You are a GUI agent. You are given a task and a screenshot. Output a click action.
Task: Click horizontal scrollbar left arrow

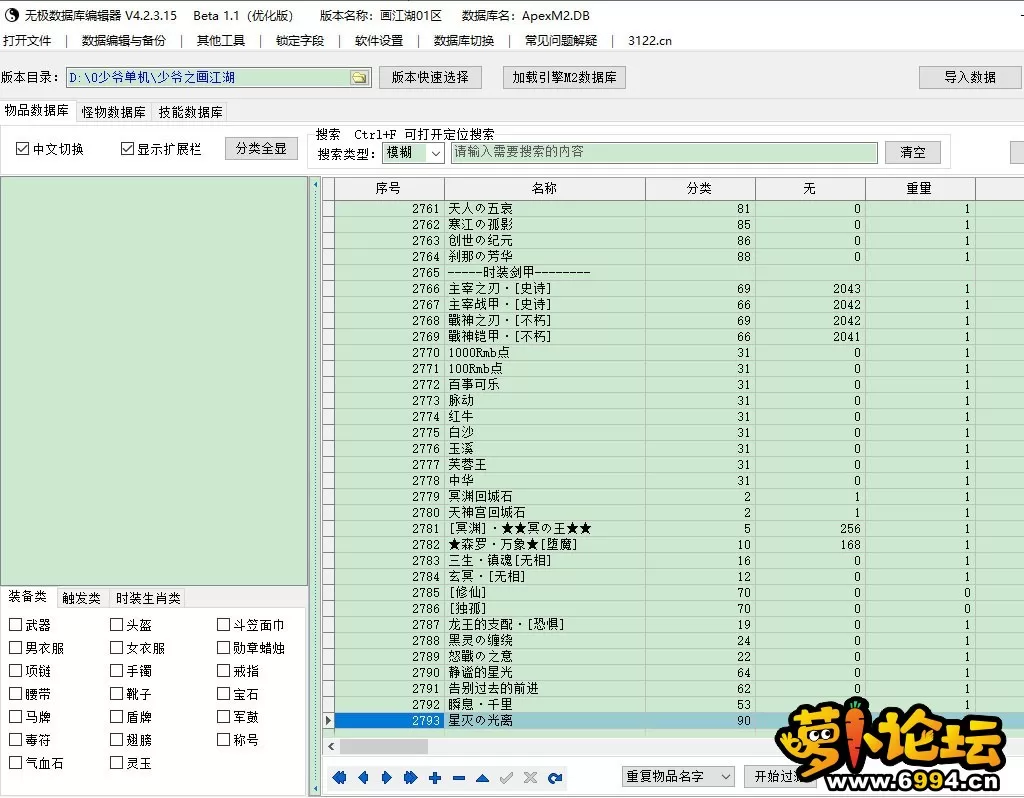[331, 746]
